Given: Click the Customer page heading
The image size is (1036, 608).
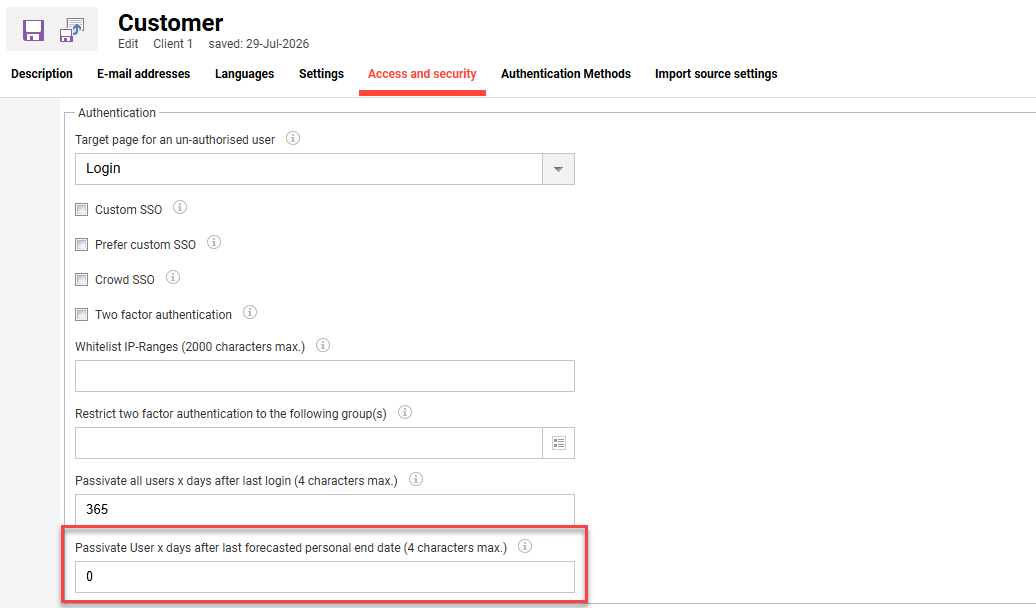Looking at the screenshot, I should [x=170, y=23].
